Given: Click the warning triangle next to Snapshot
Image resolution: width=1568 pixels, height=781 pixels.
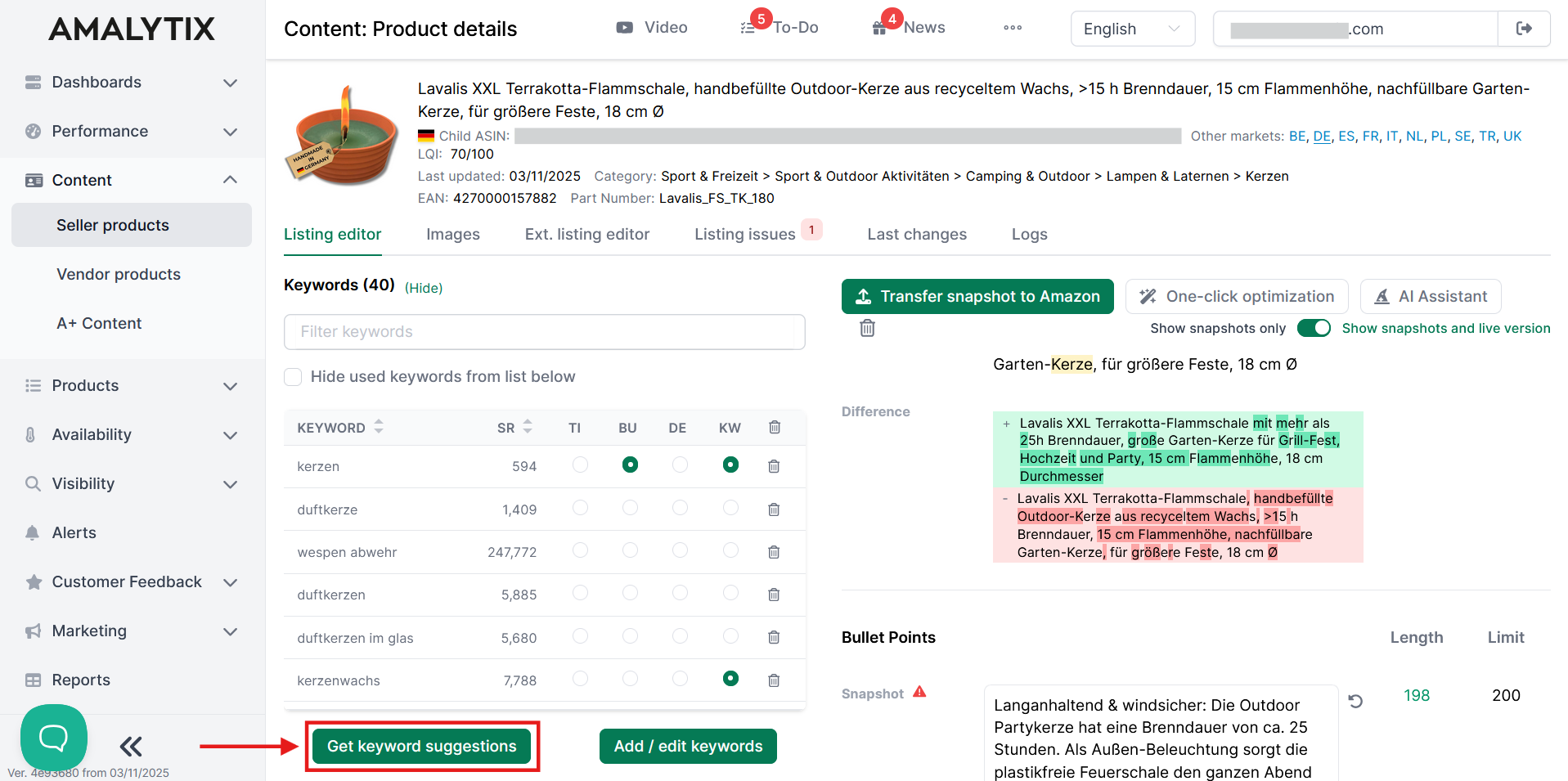Looking at the screenshot, I should [919, 692].
